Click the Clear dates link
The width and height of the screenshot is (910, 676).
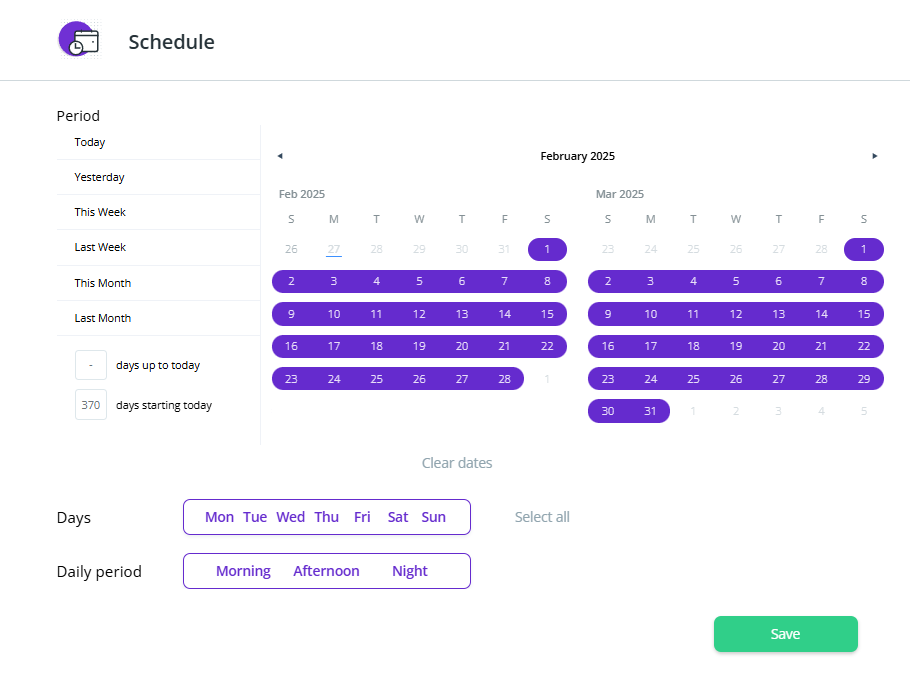click(457, 463)
